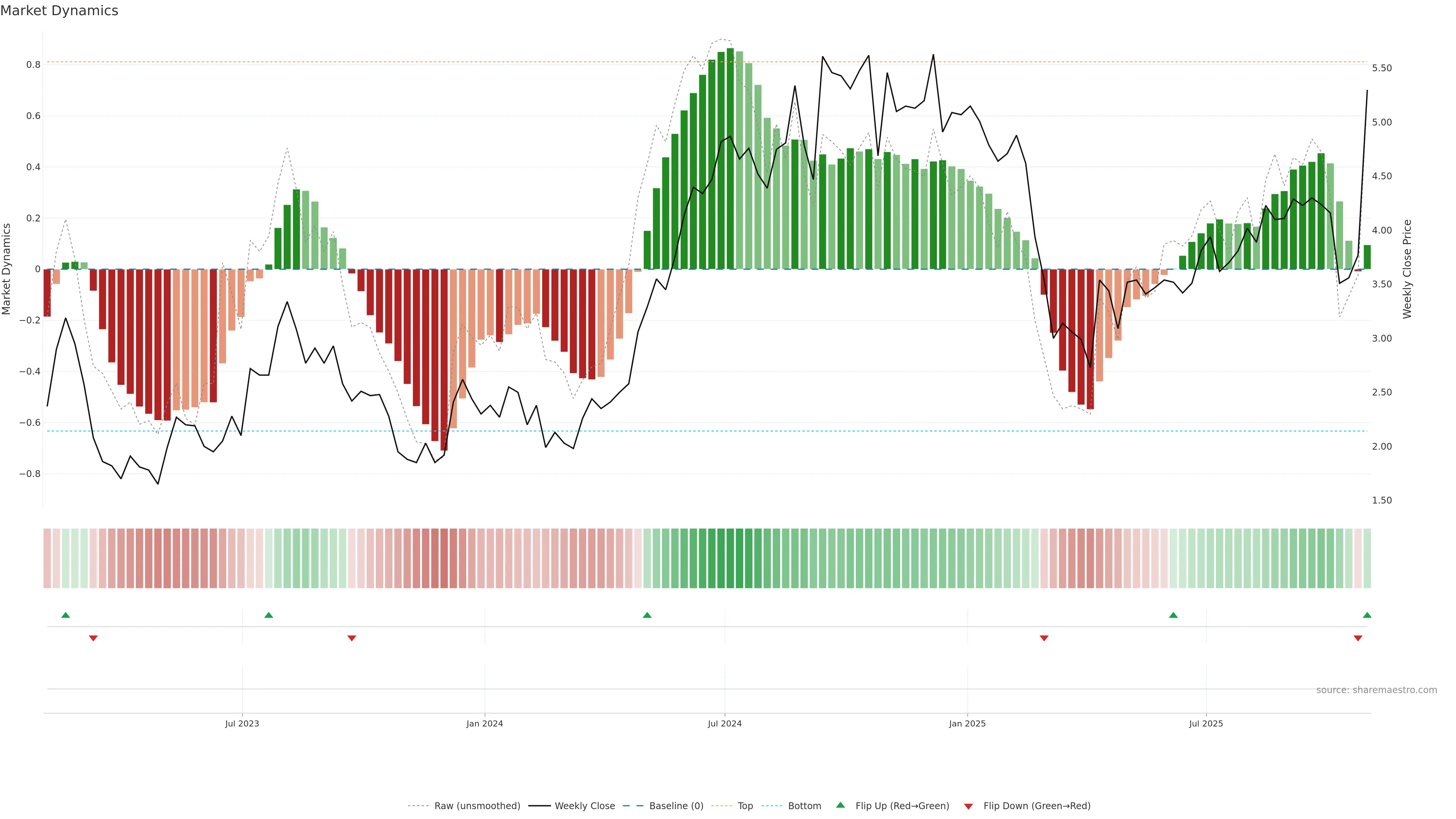Screen dimensions: 1456x819
Task: Click the rightmost red flip-down triangle
Action: [x=1358, y=638]
